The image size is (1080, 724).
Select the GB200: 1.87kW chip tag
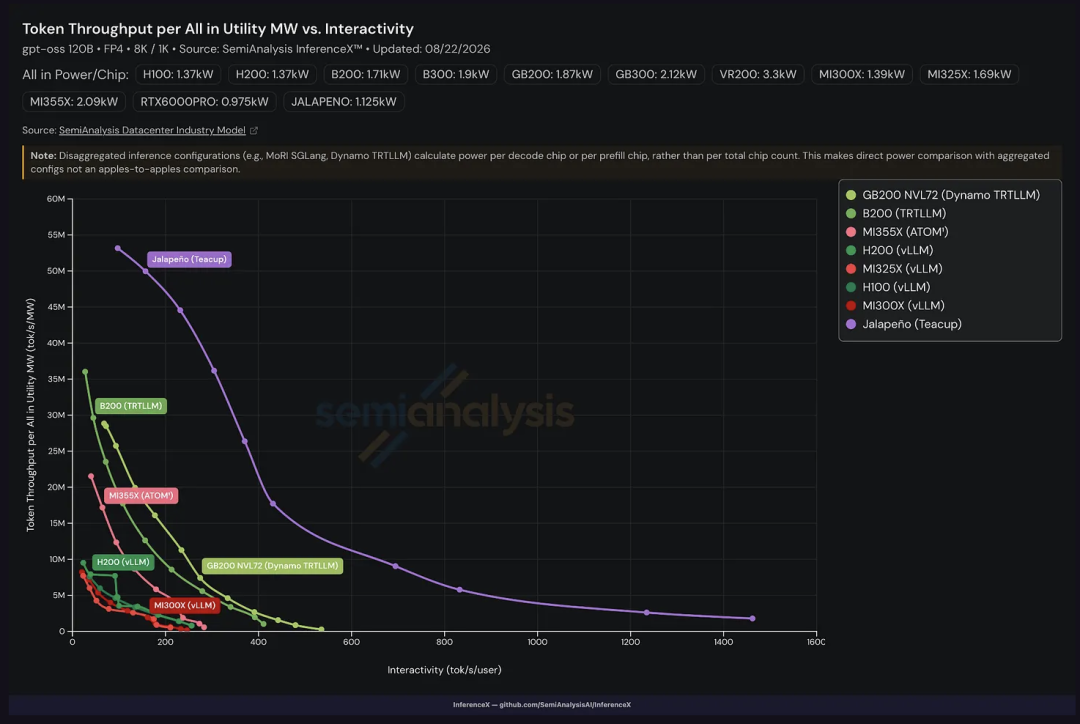[x=552, y=74]
